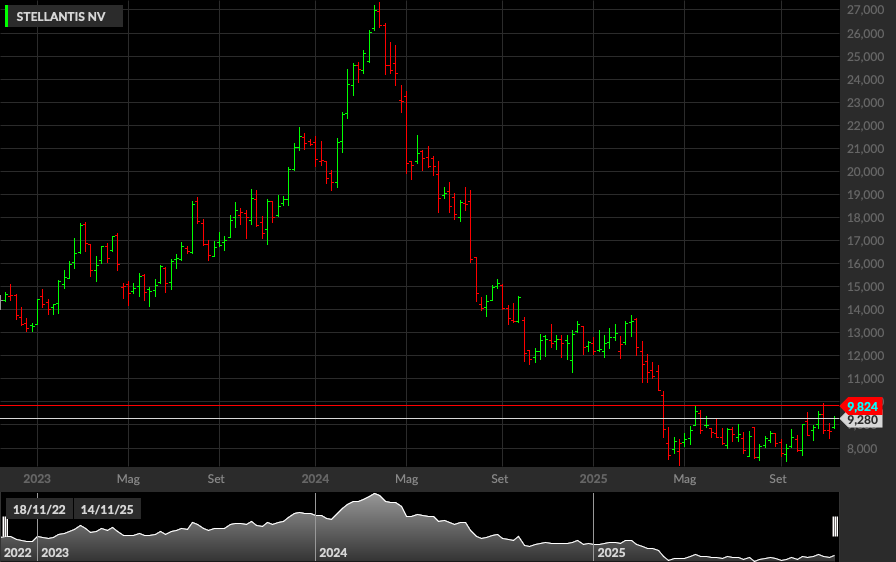Screen dimensions: 896x562
Task: Grab the left range navigator handle
Action: pyautogui.click(x=5, y=527)
